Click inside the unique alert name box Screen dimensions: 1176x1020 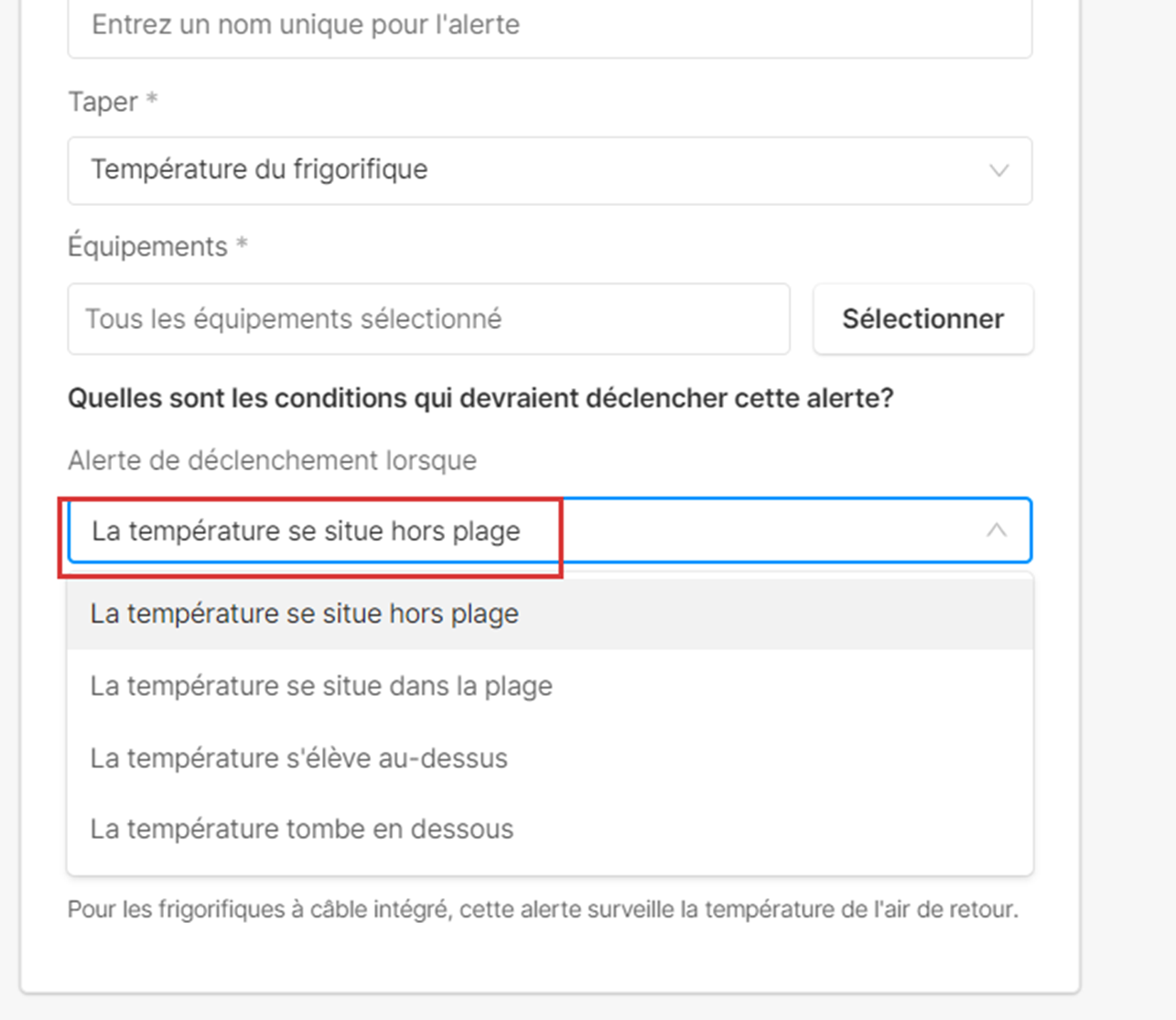pyautogui.click(x=549, y=25)
